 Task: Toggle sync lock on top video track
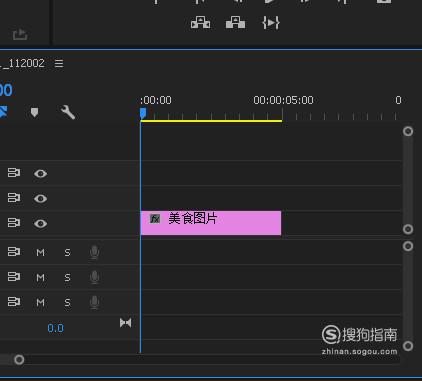point(14,173)
